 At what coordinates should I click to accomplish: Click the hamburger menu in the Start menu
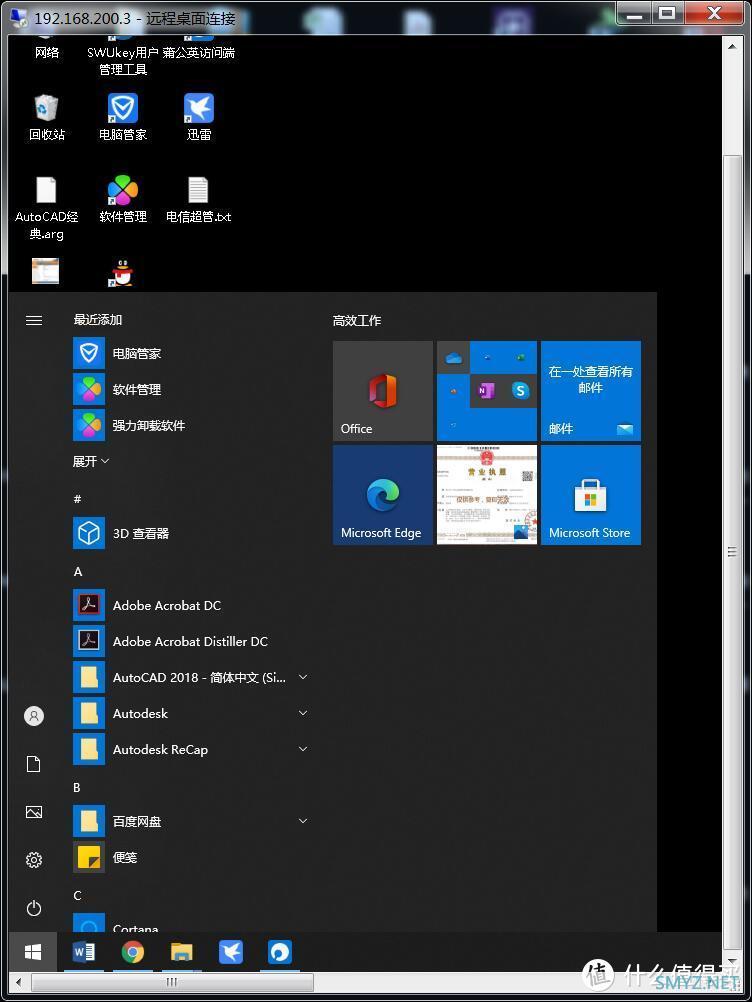[x=34, y=320]
